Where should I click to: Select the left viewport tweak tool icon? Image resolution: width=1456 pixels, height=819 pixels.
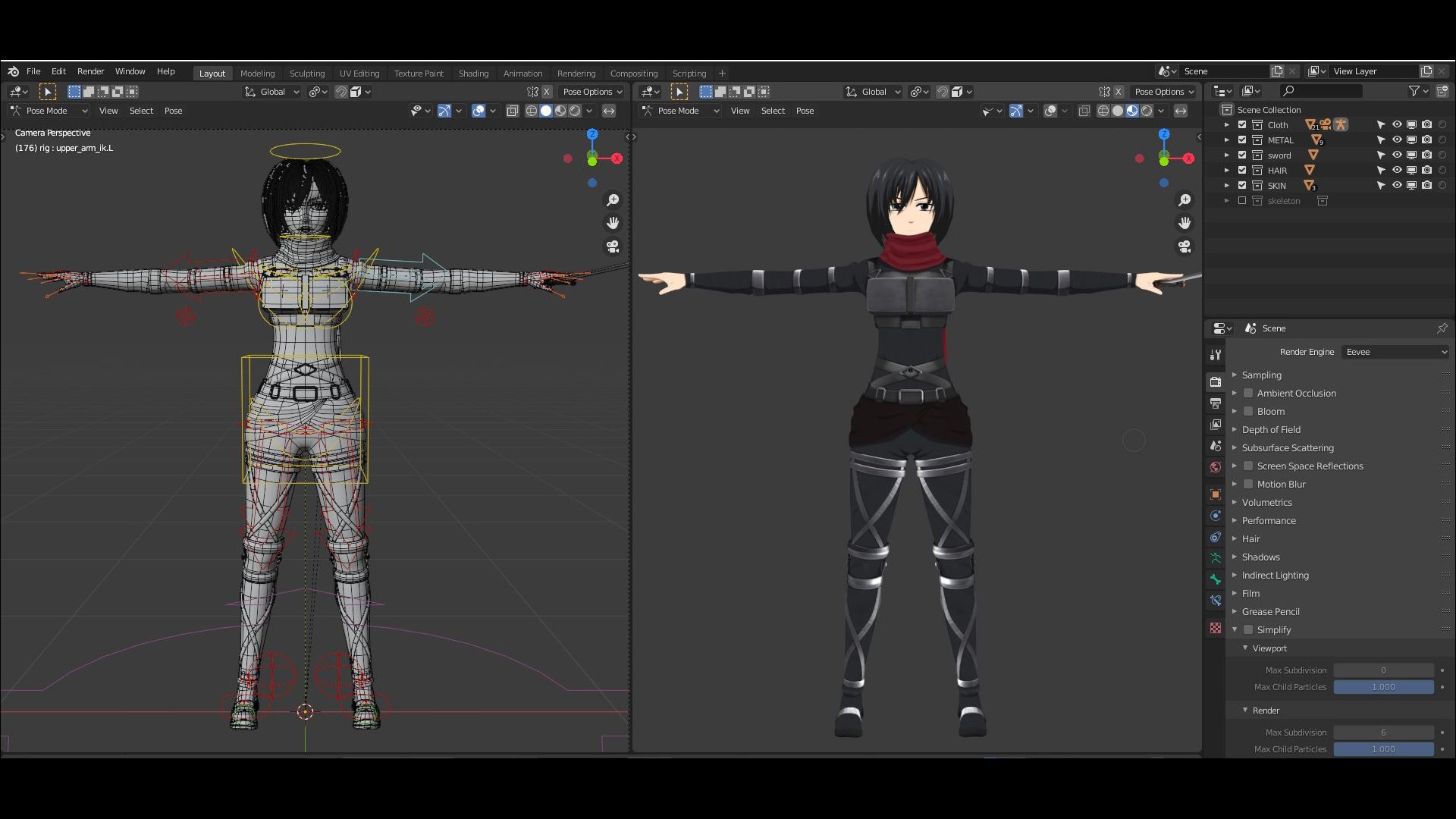pos(47,92)
